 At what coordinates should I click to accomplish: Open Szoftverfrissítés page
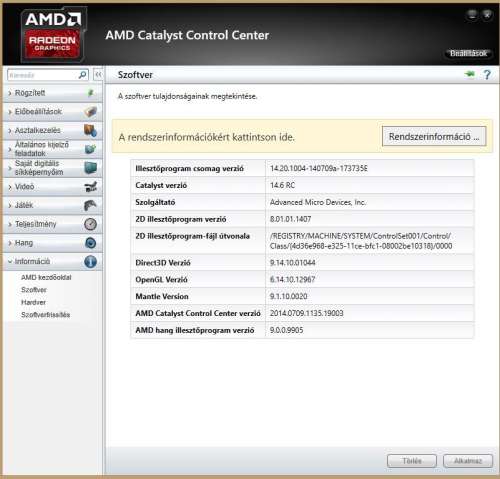point(45,315)
